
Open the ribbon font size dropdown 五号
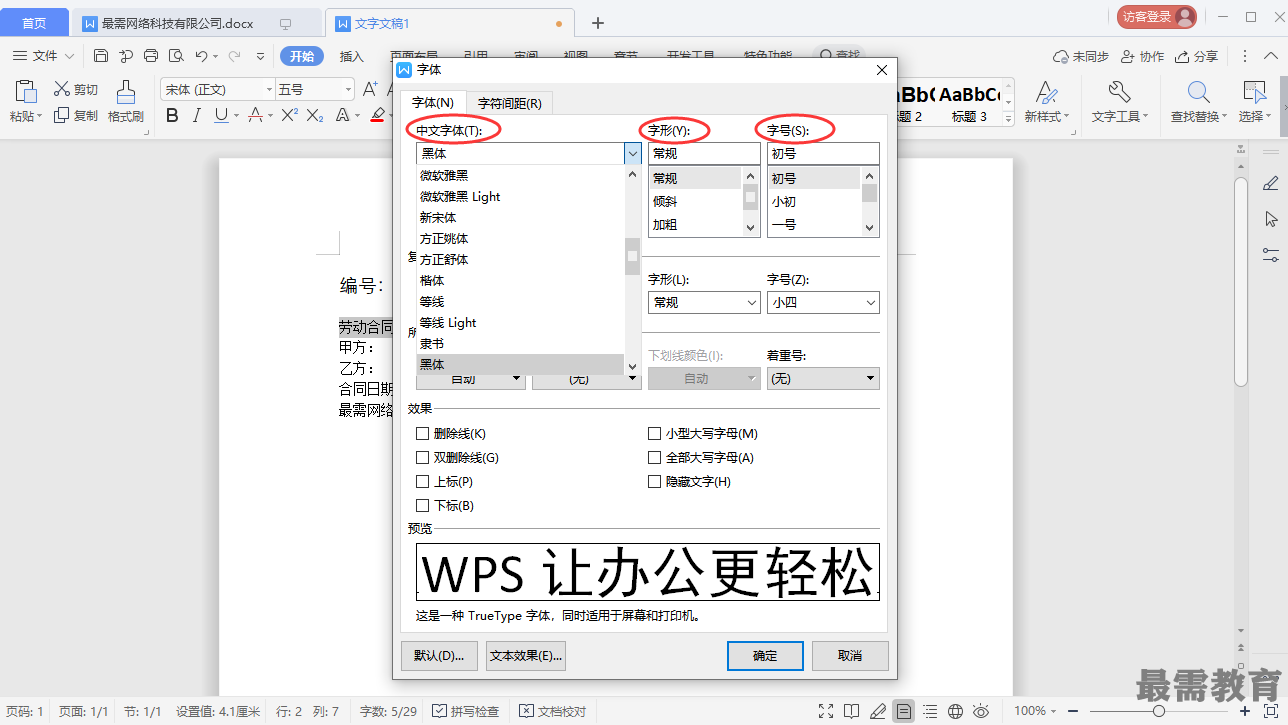(x=348, y=90)
